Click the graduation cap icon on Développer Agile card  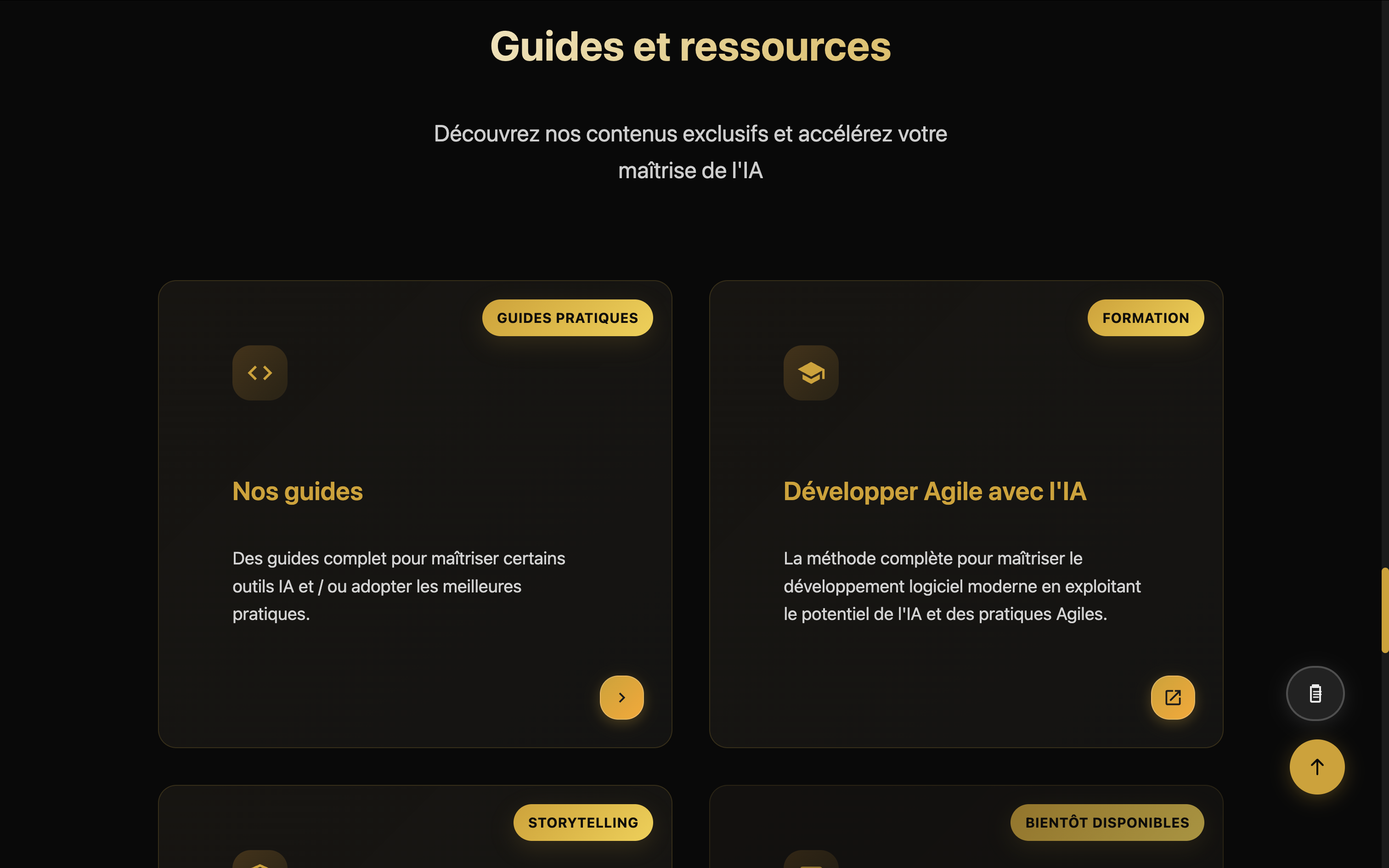(810, 372)
